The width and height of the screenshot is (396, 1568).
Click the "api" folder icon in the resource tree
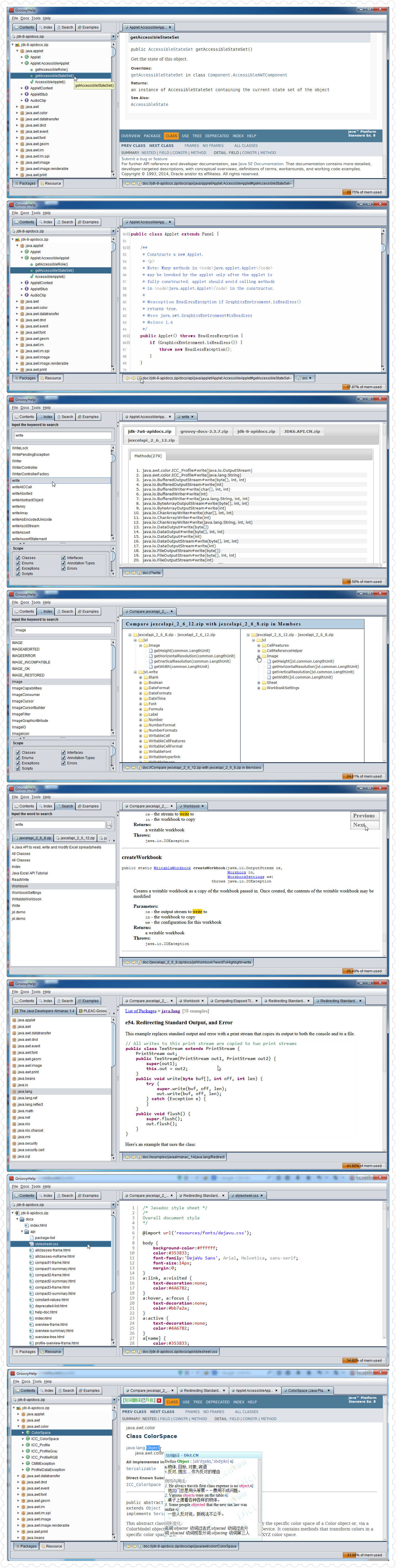point(27,1231)
